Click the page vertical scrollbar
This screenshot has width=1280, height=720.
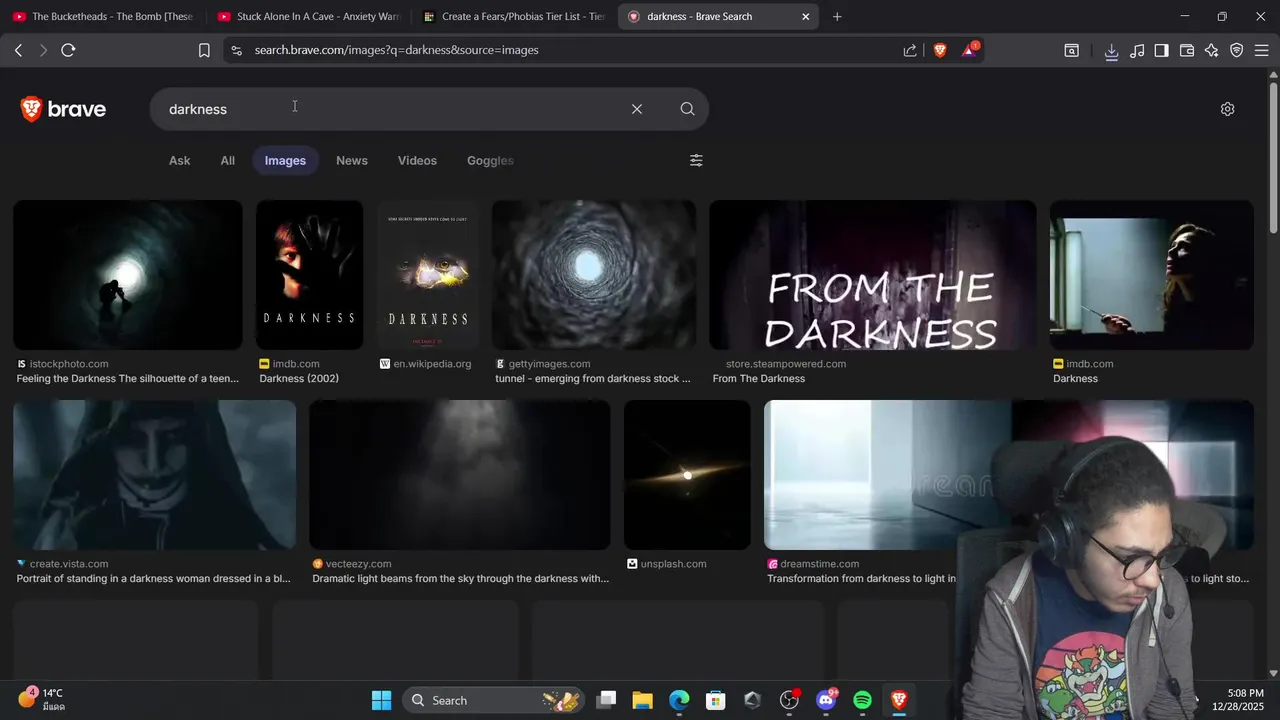pos(1273,158)
